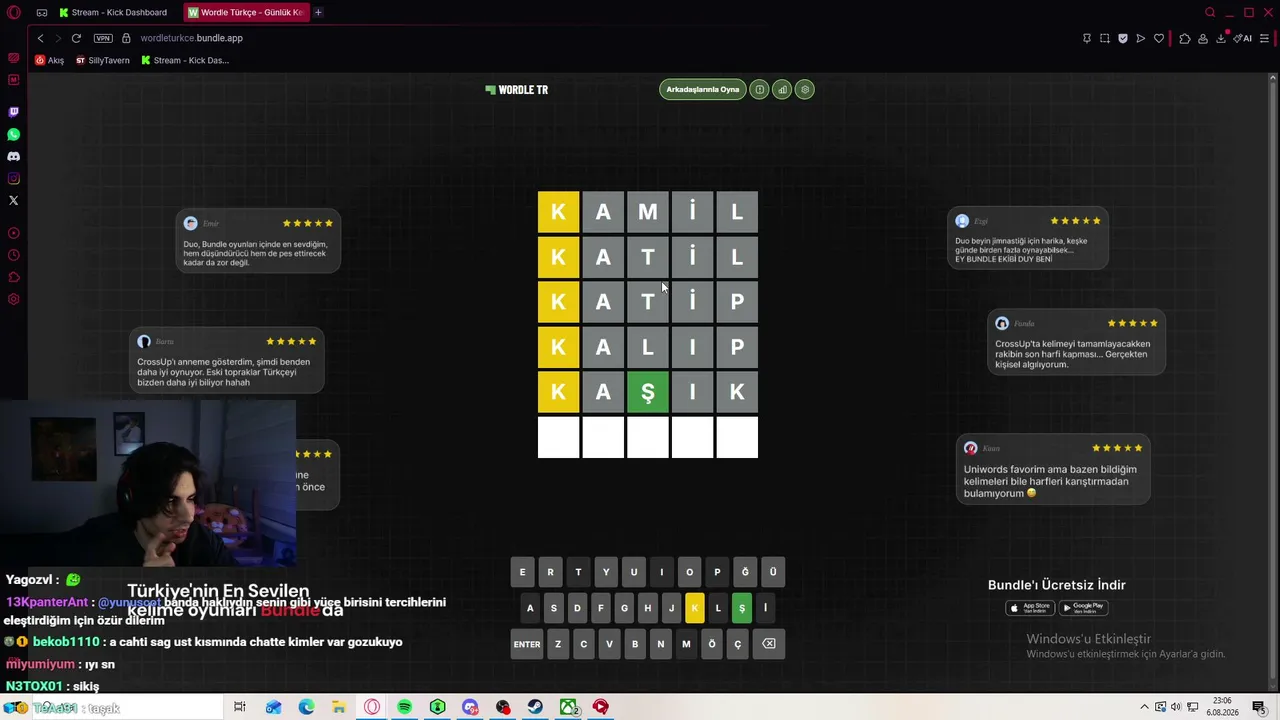Click the Google Play download badge
1280x720 pixels.
click(x=1083, y=607)
